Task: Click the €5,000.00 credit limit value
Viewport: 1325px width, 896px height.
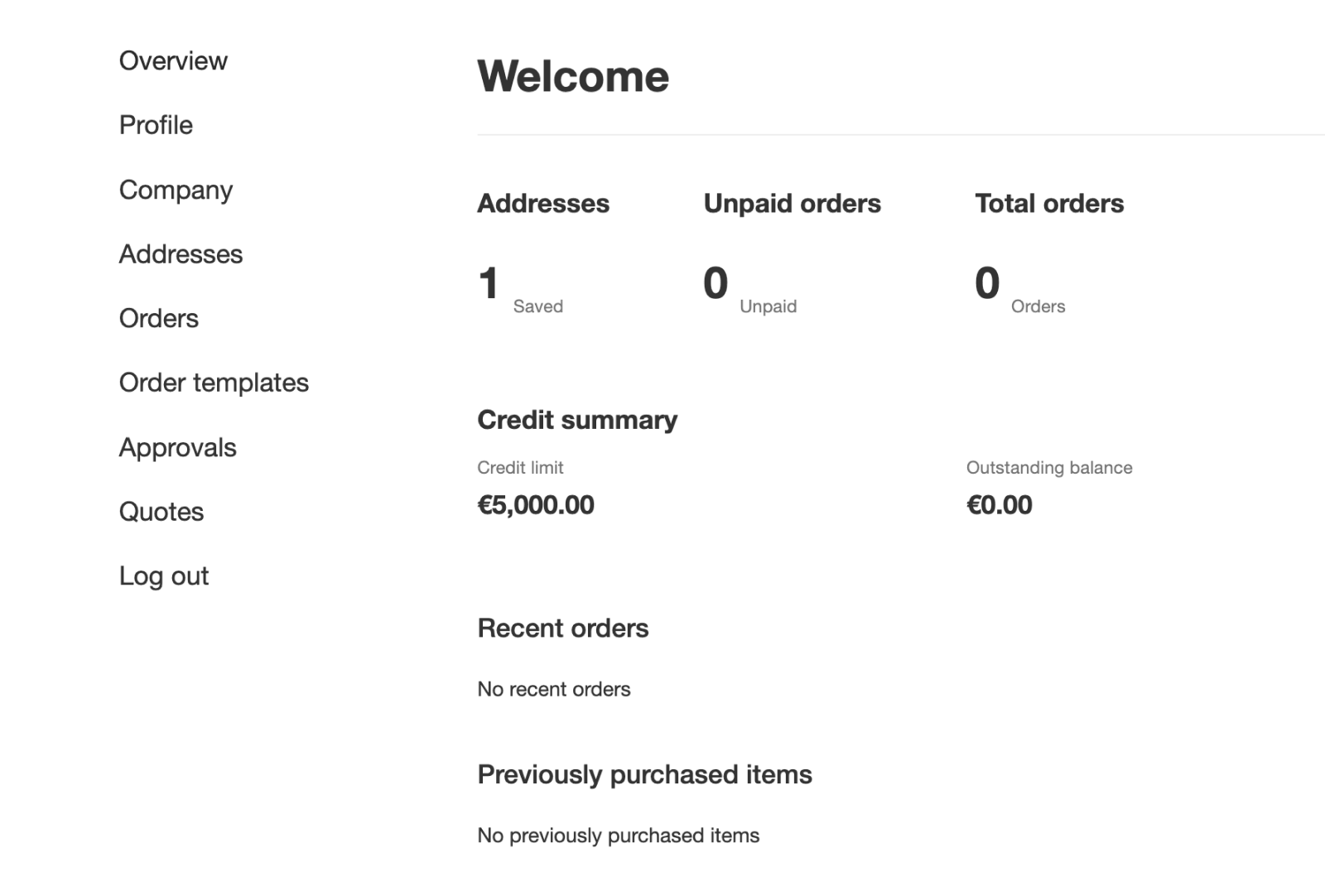Action: [536, 504]
